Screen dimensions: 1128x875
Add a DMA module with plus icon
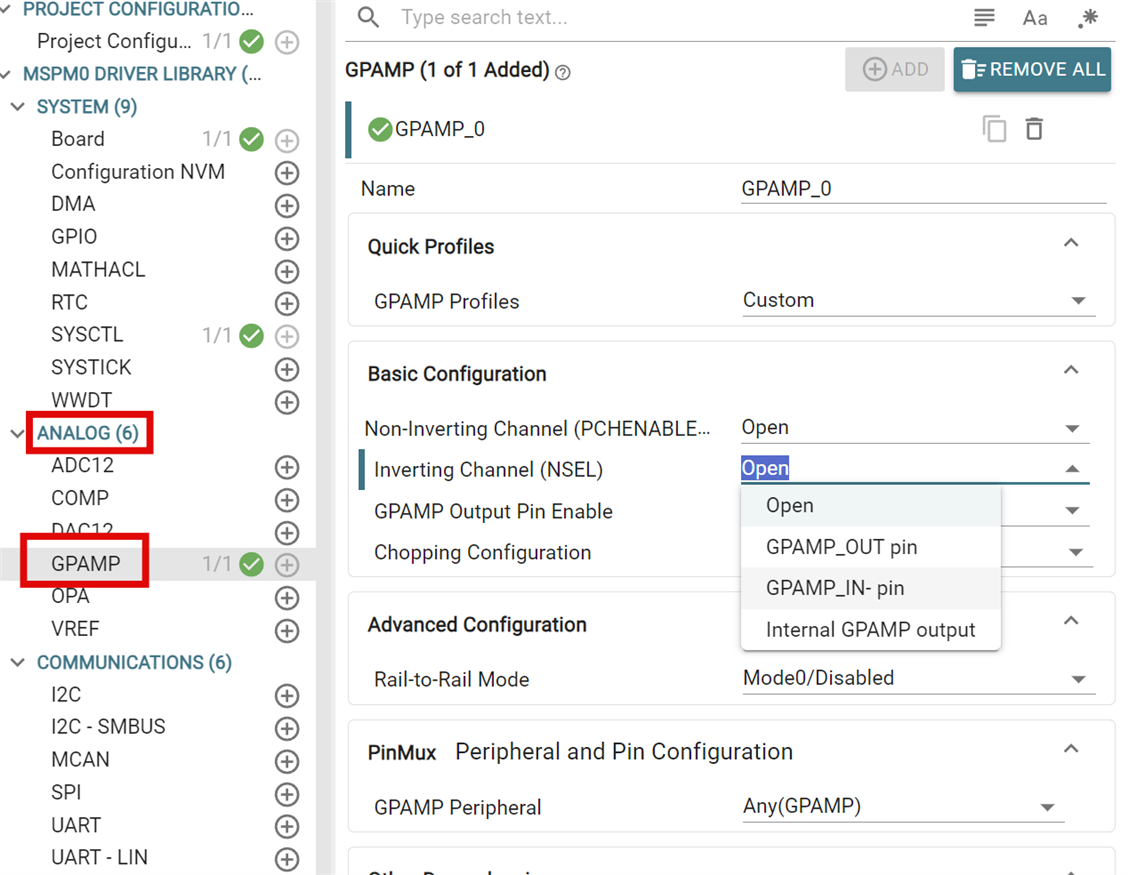287,206
